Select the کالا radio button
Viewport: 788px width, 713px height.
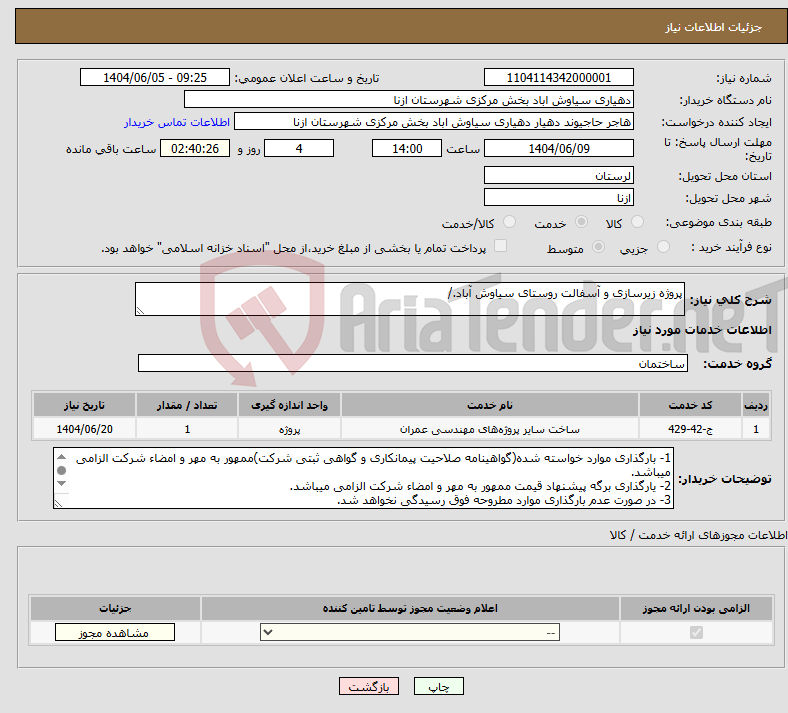(x=637, y=222)
